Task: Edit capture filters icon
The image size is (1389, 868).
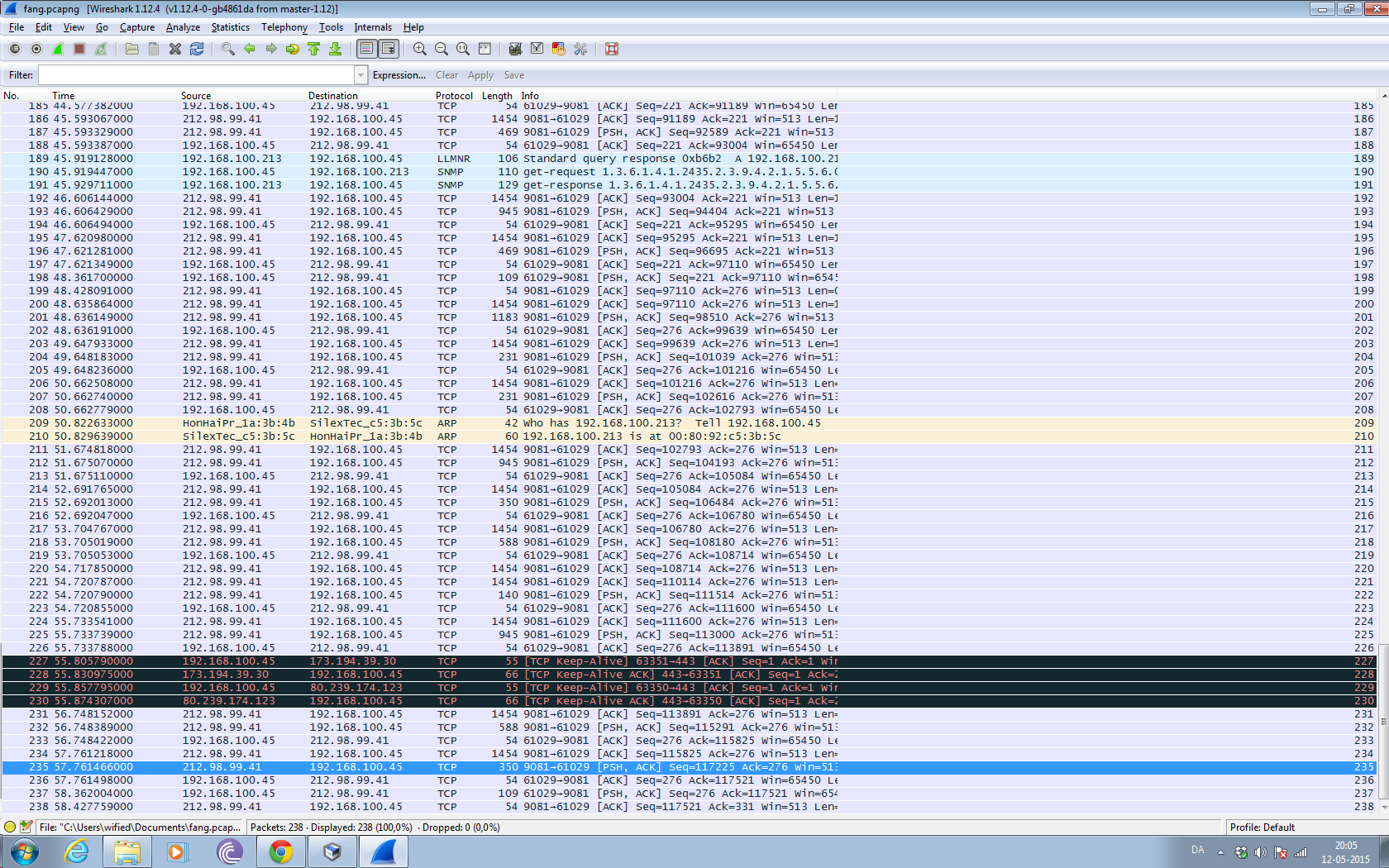Action: click(516, 50)
